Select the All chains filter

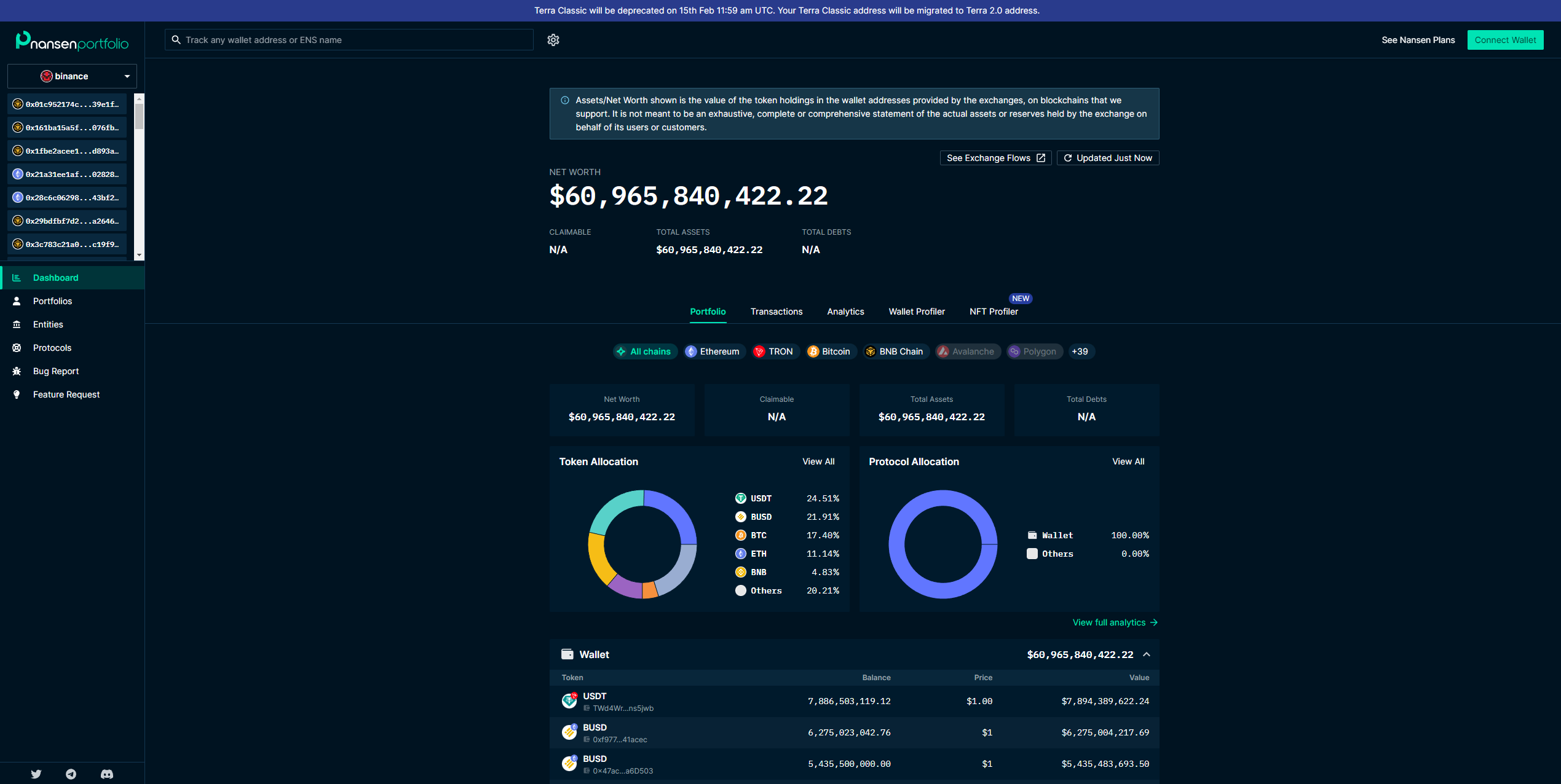tap(644, 351)
